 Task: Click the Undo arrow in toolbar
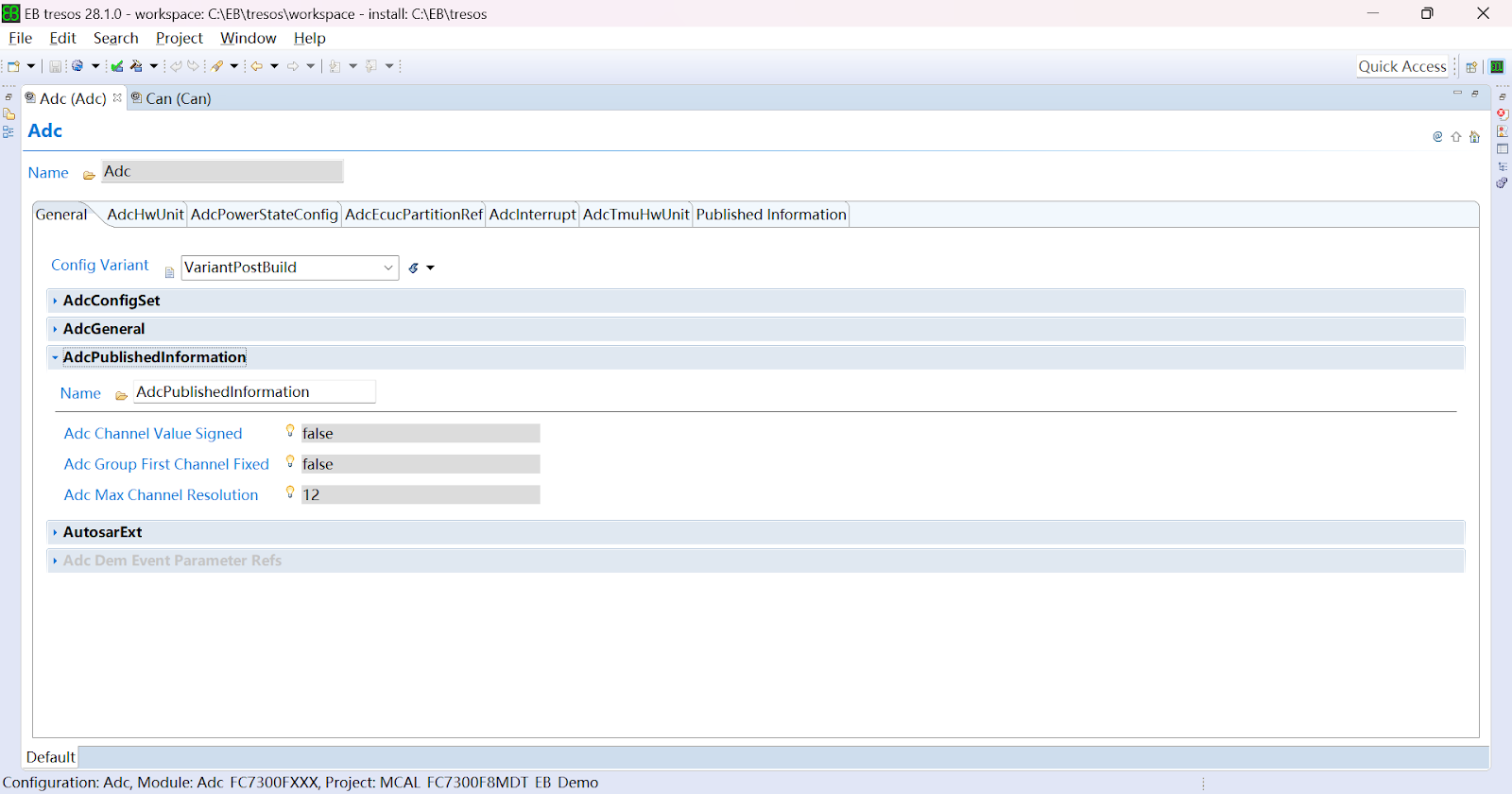[176, 66]
